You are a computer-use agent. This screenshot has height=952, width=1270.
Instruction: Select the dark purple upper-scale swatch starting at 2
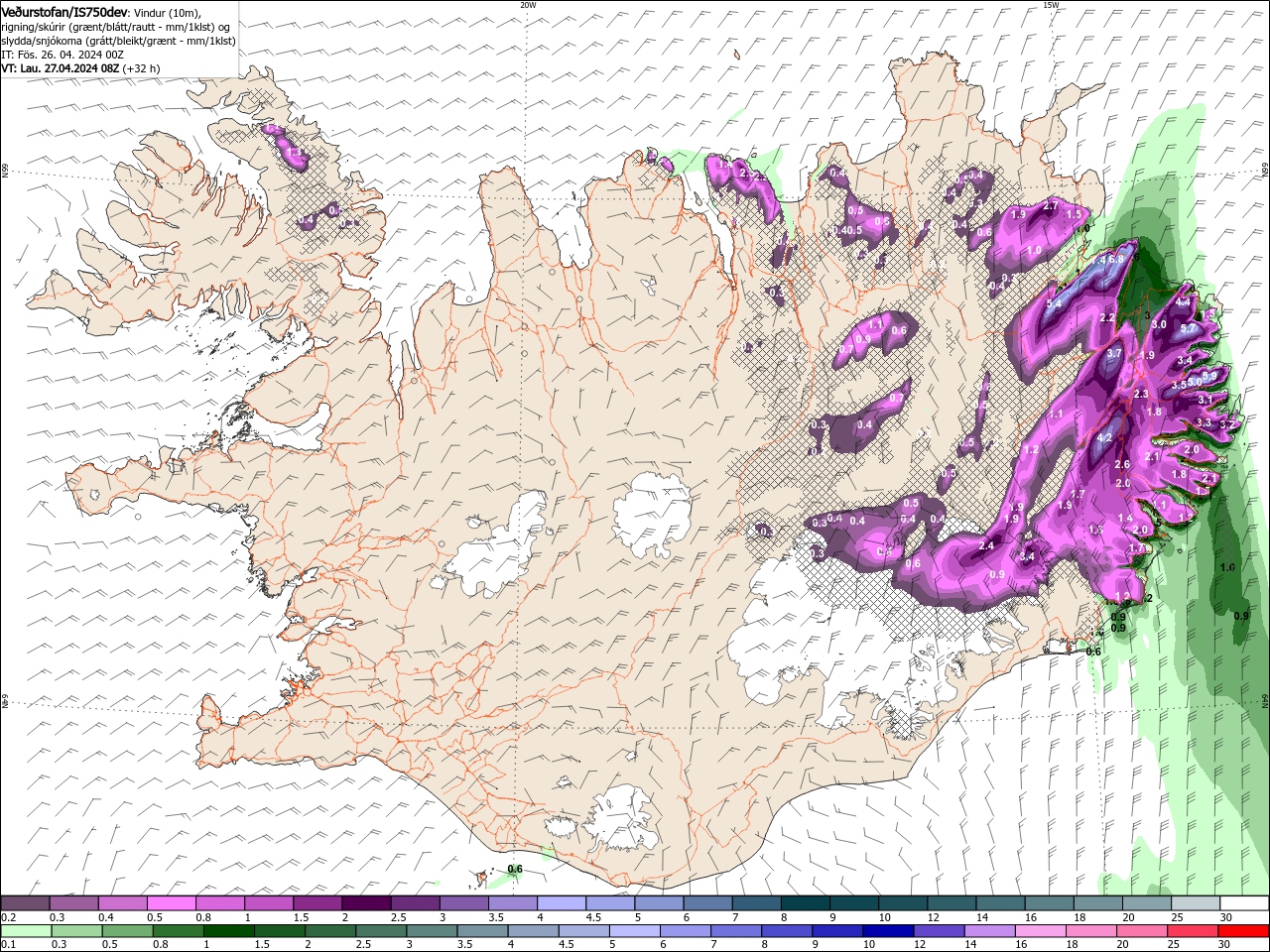(x=365, y=903)
